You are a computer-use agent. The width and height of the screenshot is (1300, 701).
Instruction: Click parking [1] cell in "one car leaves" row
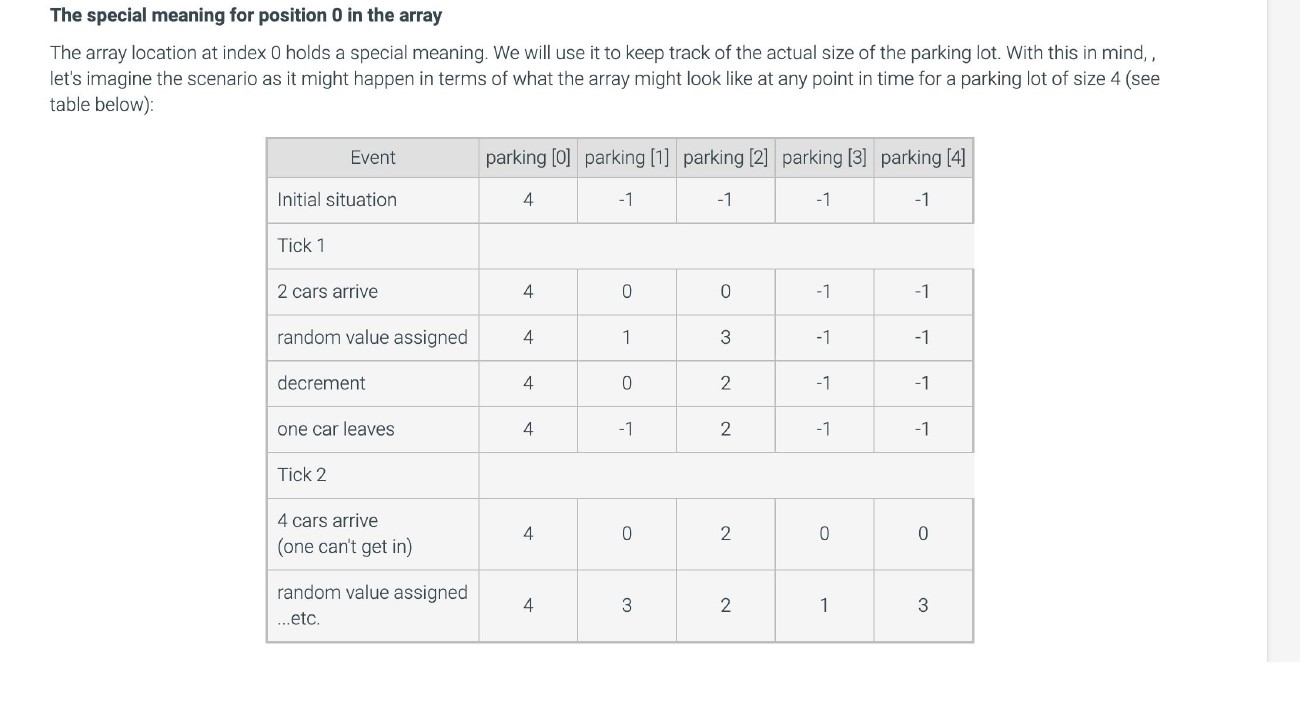pyautogui.click(x=626, y=429)
